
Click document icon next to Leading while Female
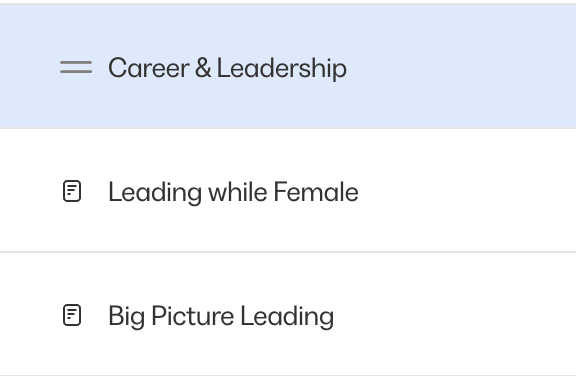pos(72,191)
